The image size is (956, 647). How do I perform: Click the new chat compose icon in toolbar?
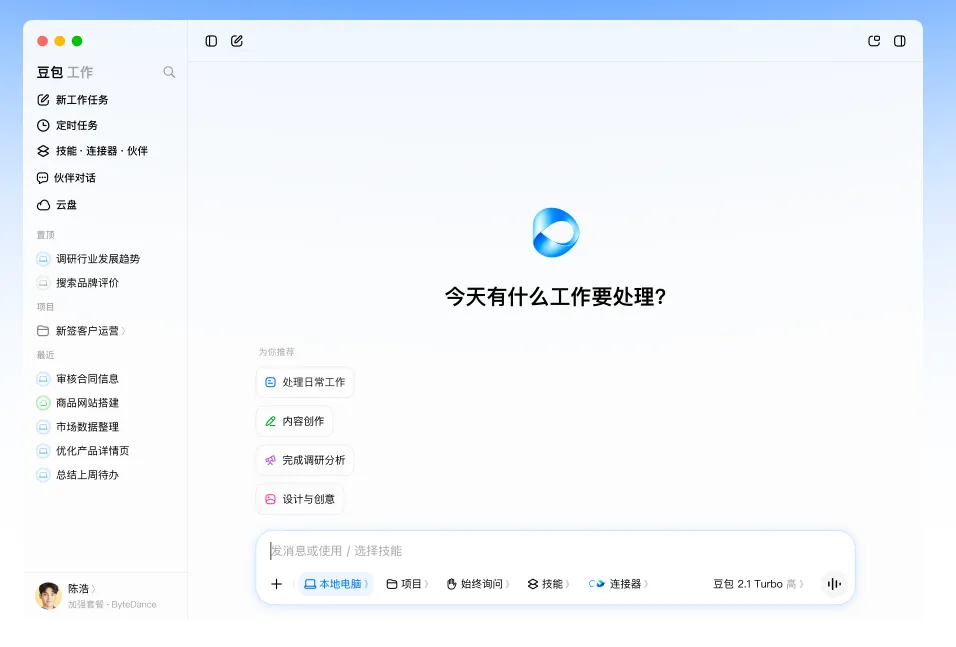(x=237, y=41)
